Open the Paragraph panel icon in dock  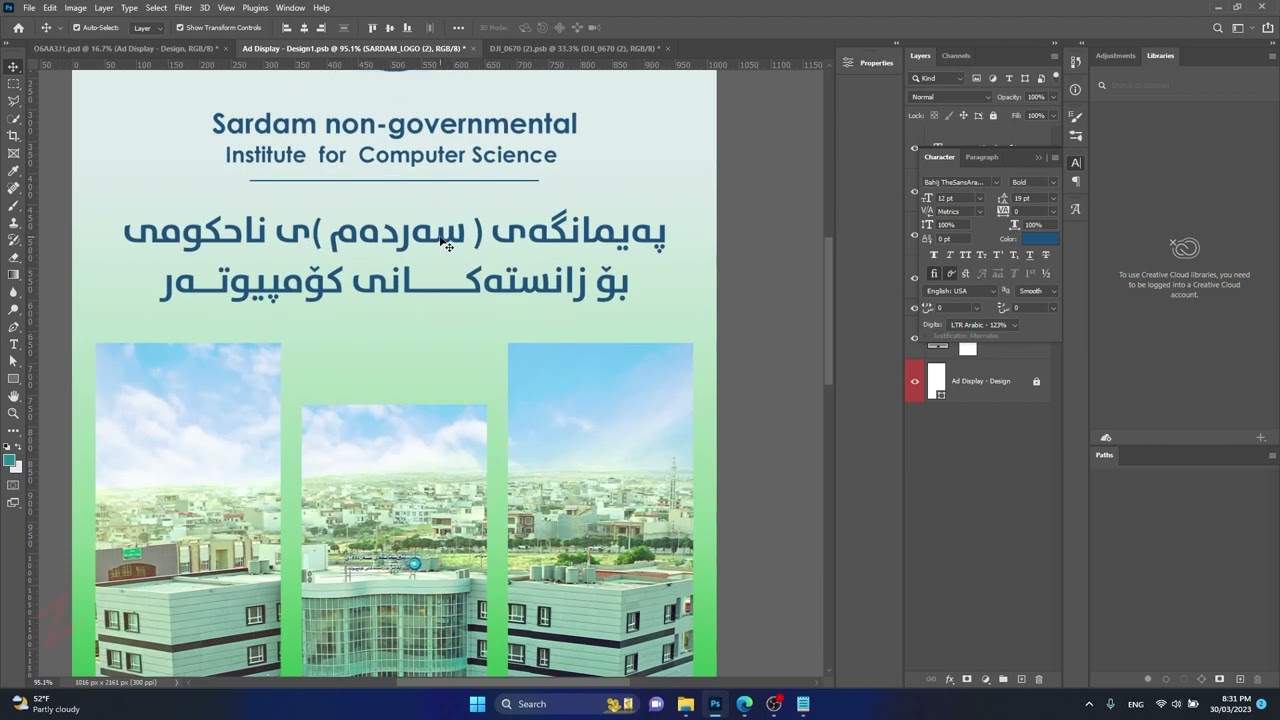pyautogui.click(x=1075, y=182)
